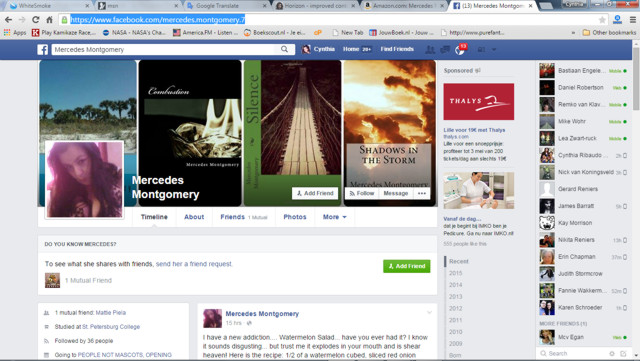This screenshot has height=361, width=640.
Task: Open the post options chevron
Action: [429, 312]
